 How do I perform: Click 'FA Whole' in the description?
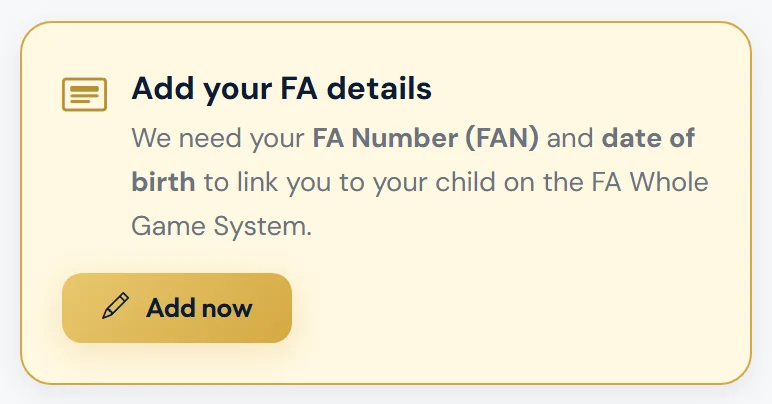click(650, 182)
